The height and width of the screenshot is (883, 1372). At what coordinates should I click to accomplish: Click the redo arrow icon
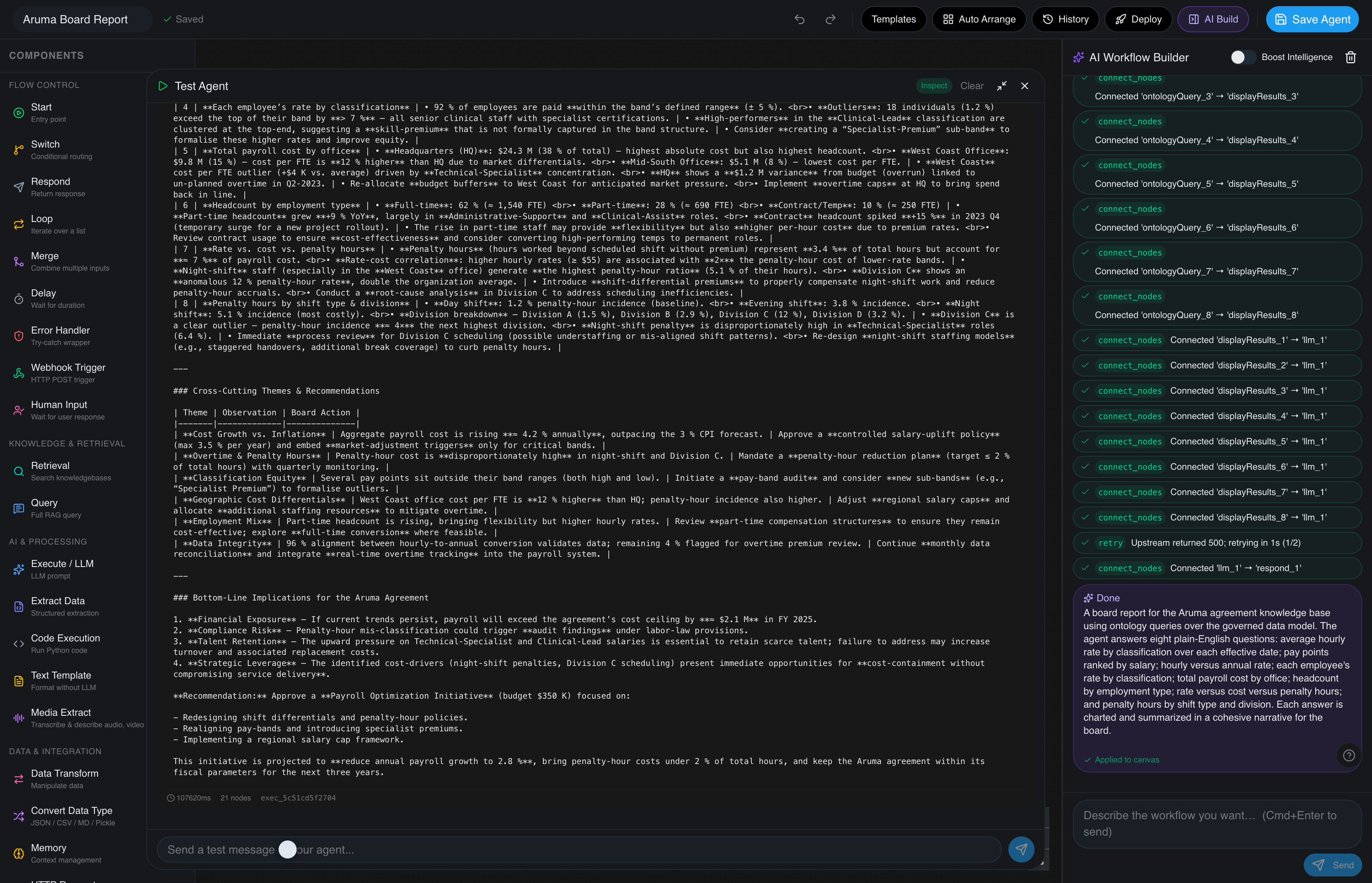(x=830, y=20)
